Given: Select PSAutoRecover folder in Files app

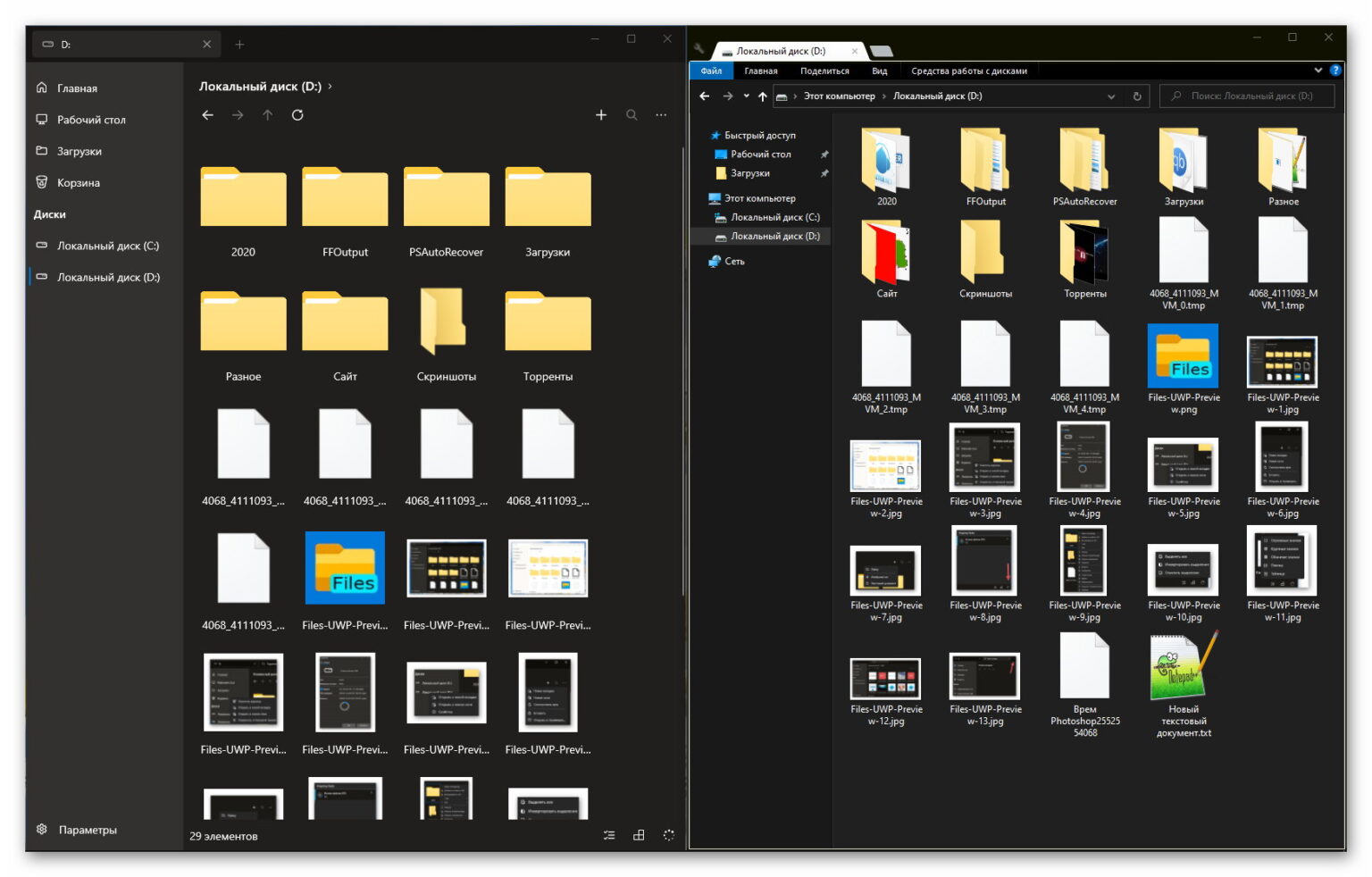Looking at the screenshot, I should (446, 213).
